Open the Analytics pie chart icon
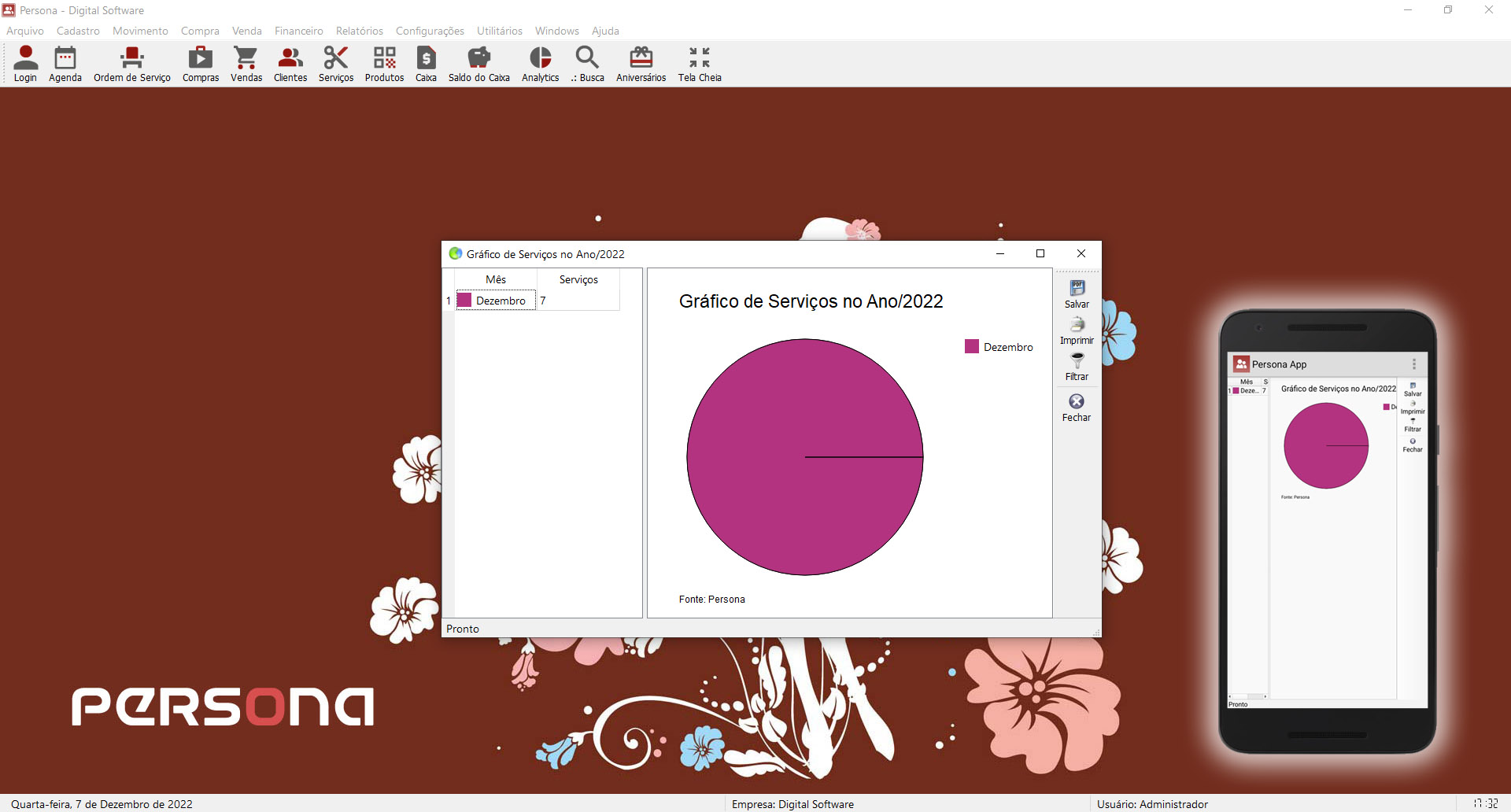Image resolution: width=1511 pixels, height=812 pixels. (x=541, y=63)
